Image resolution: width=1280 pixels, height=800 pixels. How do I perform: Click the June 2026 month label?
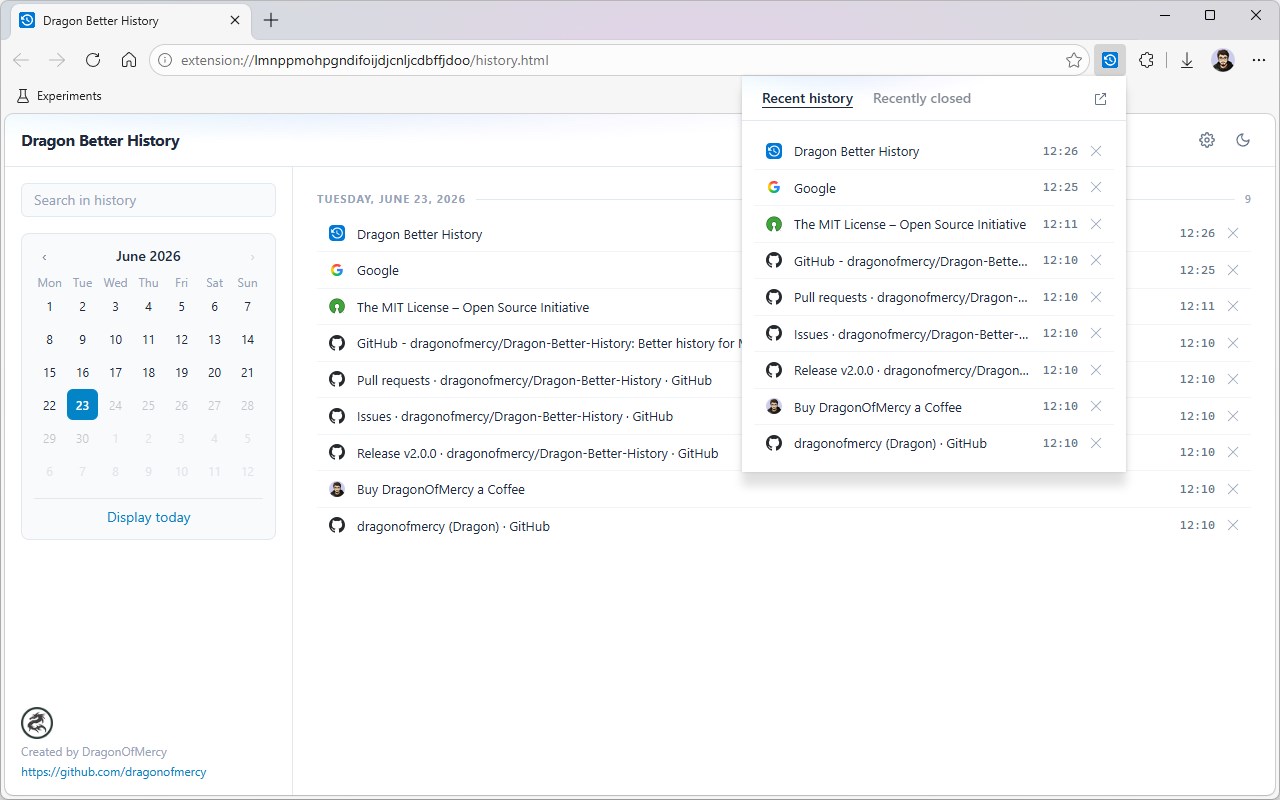tap(148, 257)
